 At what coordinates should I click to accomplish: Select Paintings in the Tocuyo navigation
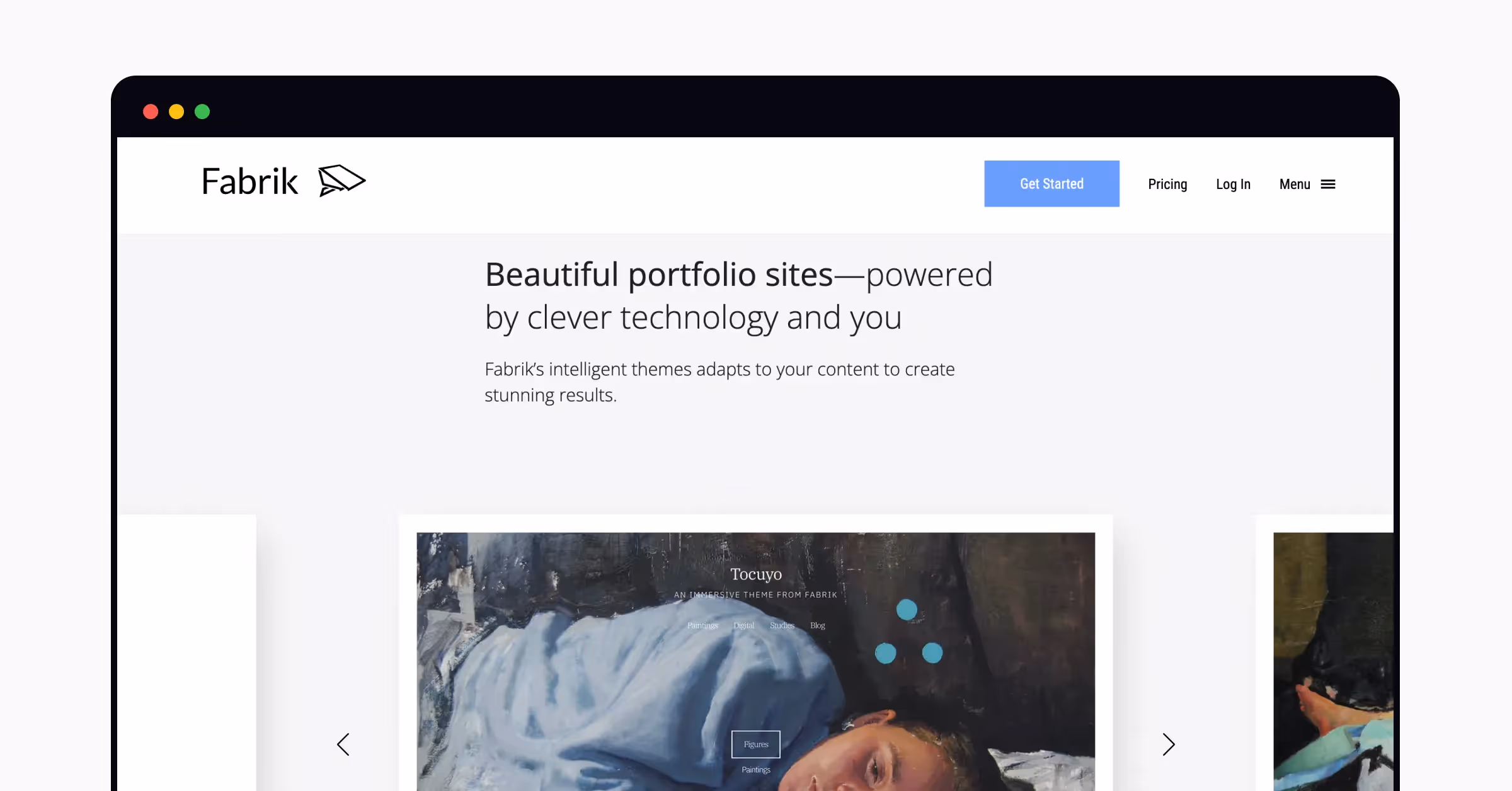[x=702, y=625]
